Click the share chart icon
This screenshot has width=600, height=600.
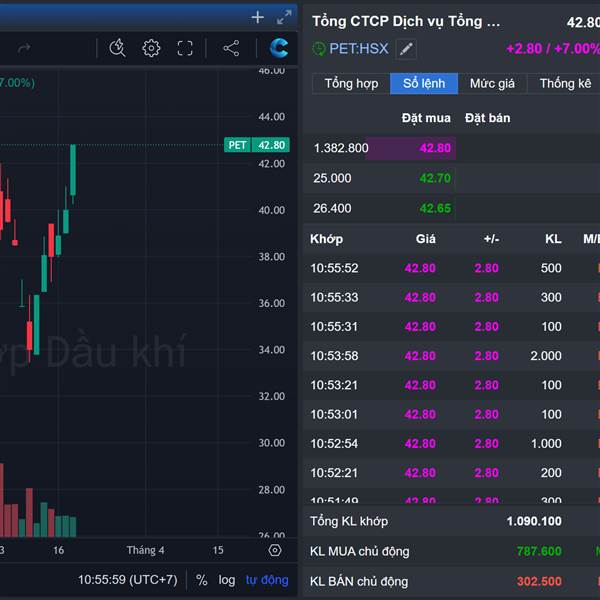[x=231, y=48]
